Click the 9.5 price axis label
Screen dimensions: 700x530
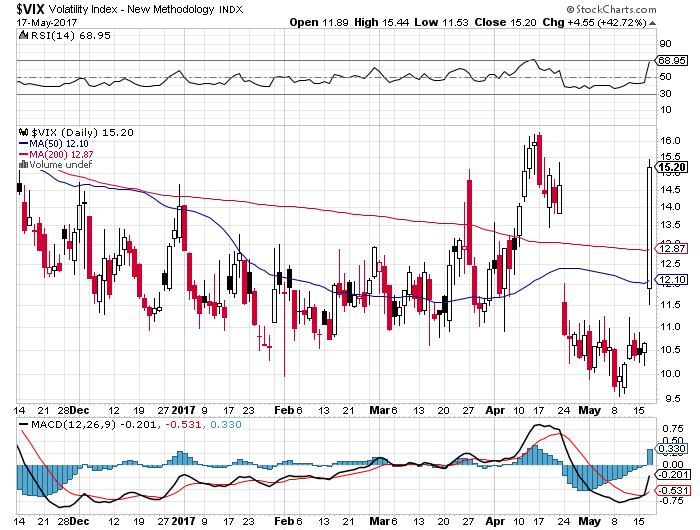click(673, 399)
